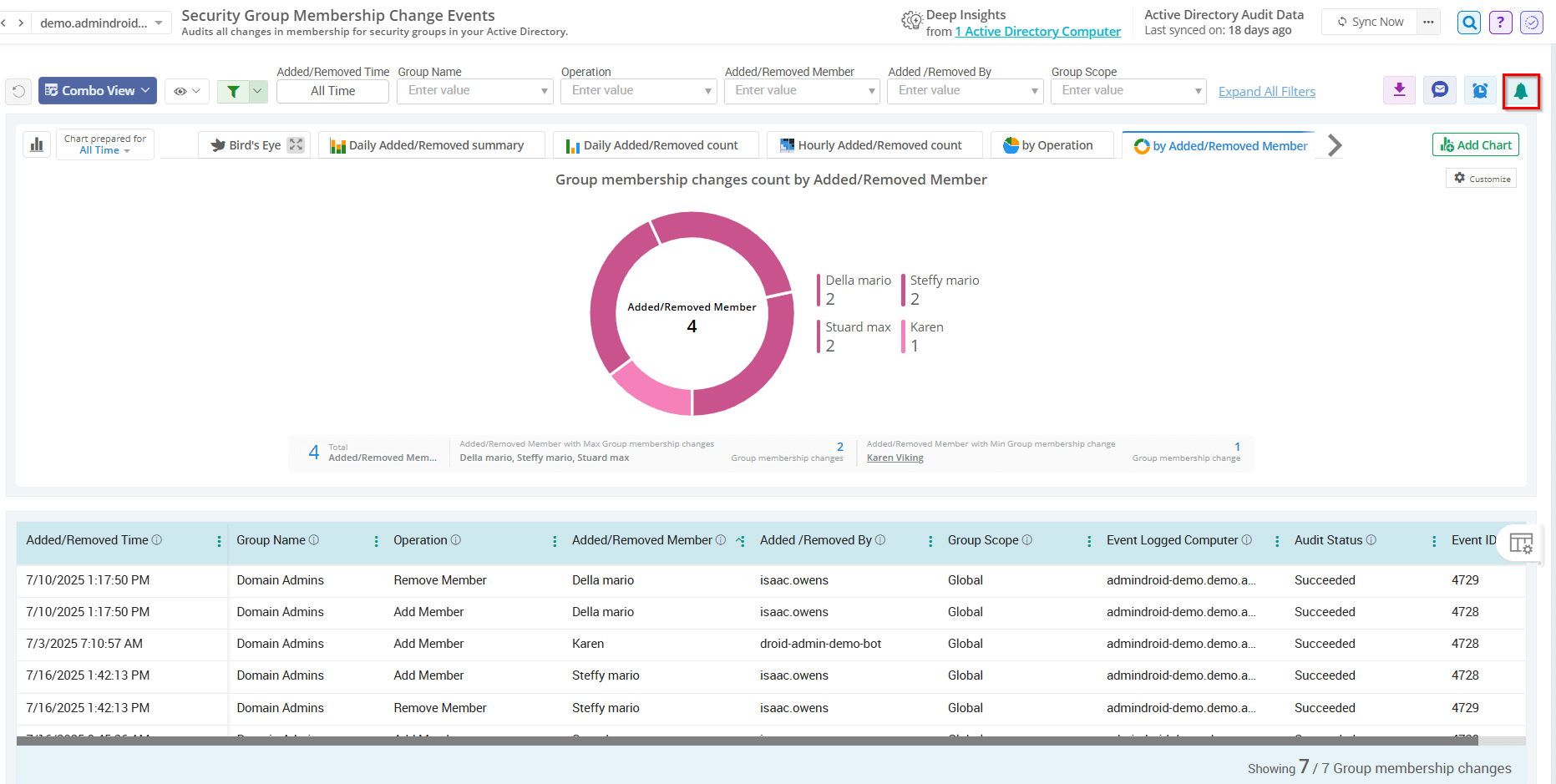Open the schedule alarm clock icon

click(x=1479, y=90)
